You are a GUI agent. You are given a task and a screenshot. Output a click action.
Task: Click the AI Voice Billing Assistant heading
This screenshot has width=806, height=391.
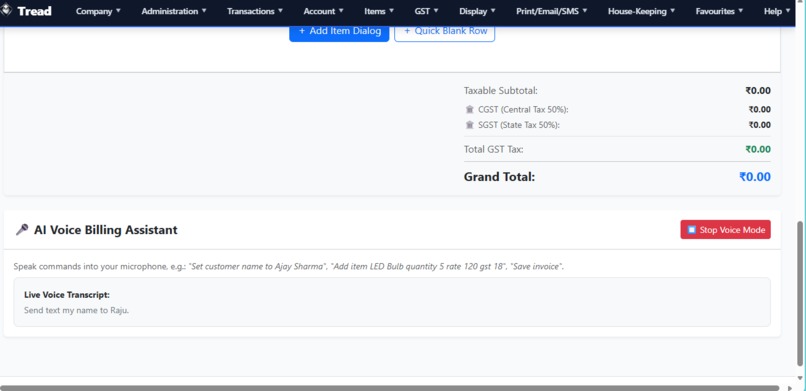[x=106, y=230]
